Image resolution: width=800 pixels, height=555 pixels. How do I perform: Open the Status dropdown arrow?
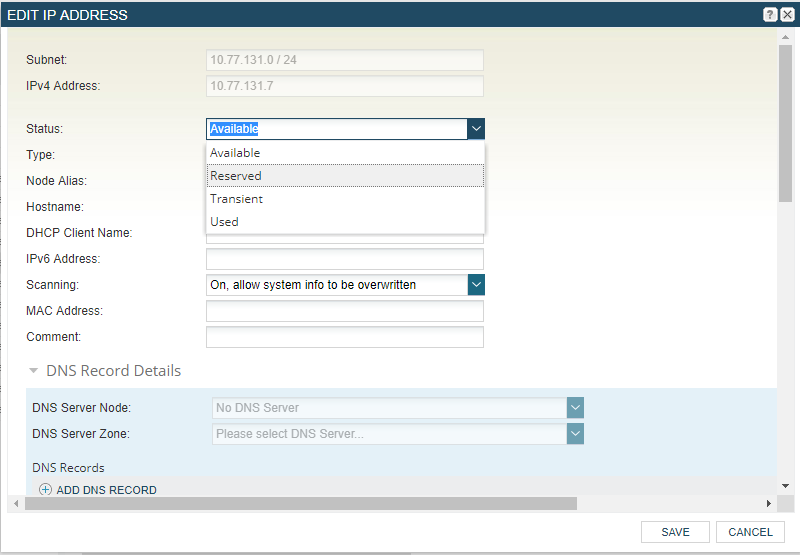pyautogui.click(x=476, y=129)
